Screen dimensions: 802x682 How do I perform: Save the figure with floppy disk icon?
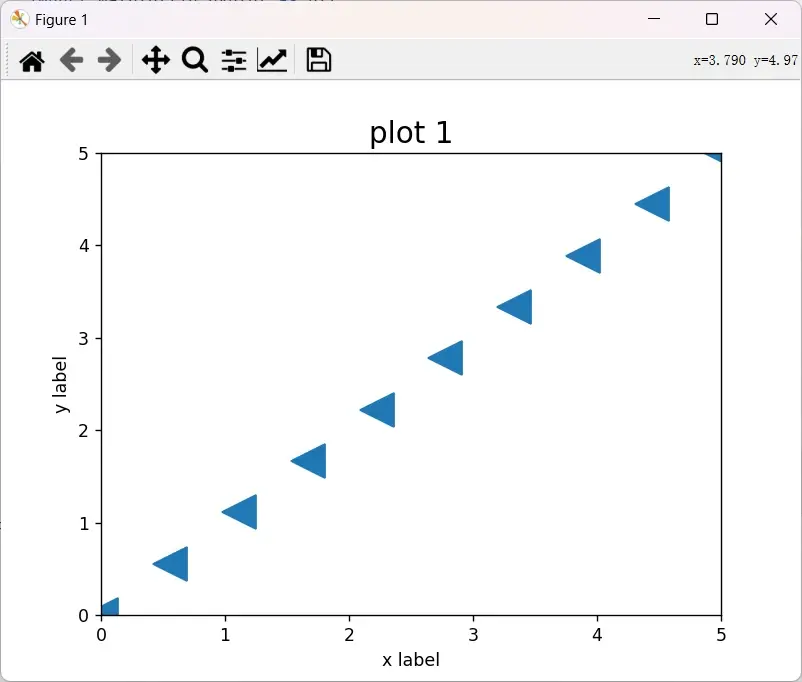319,60
